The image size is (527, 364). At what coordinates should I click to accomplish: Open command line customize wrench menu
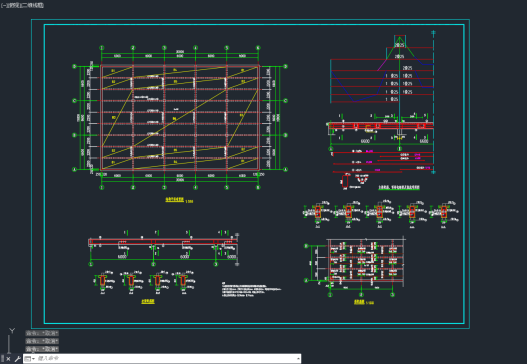17,359
